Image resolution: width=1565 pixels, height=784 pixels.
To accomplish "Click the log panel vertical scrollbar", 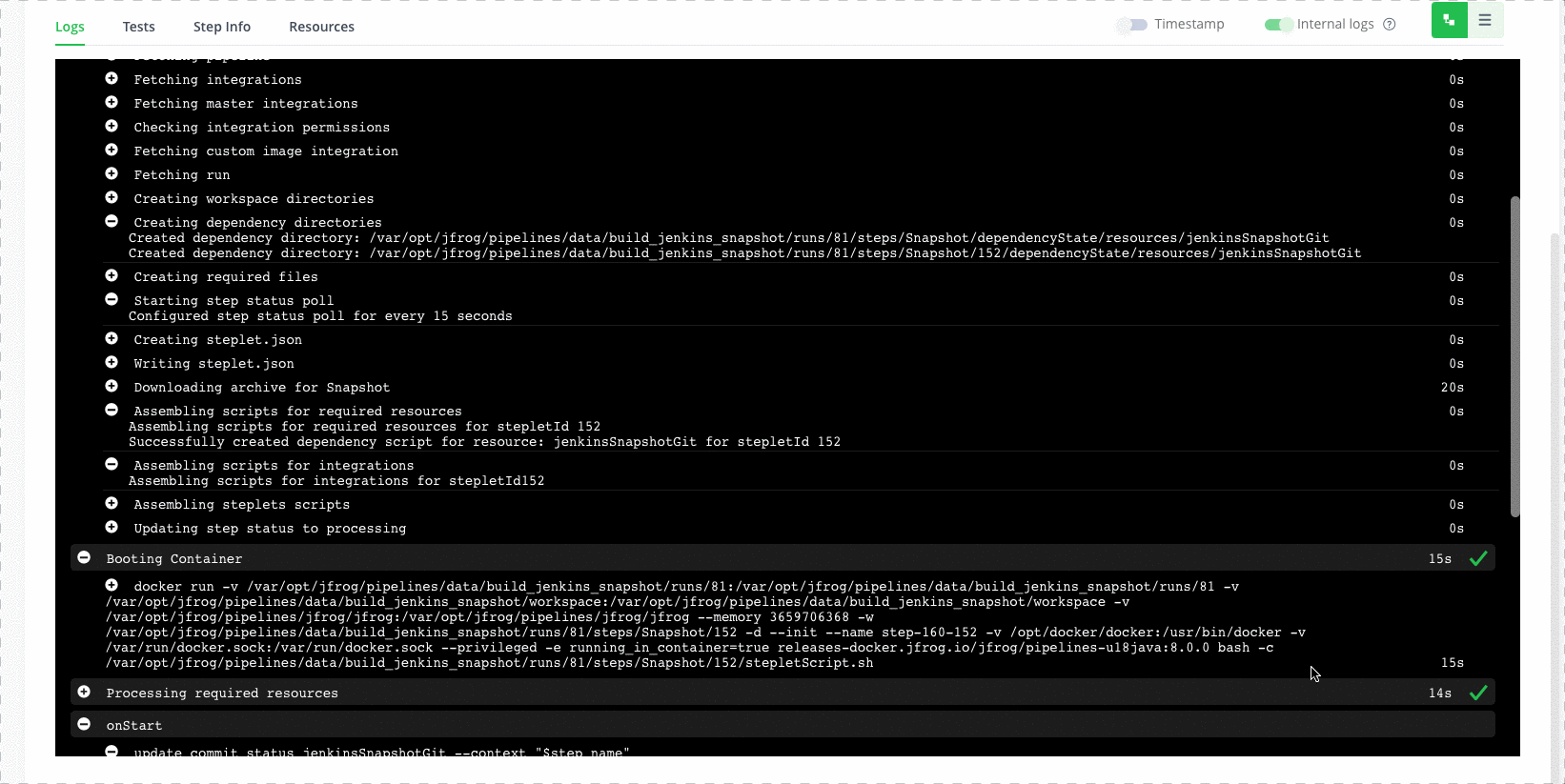I will click(1514, 357).
